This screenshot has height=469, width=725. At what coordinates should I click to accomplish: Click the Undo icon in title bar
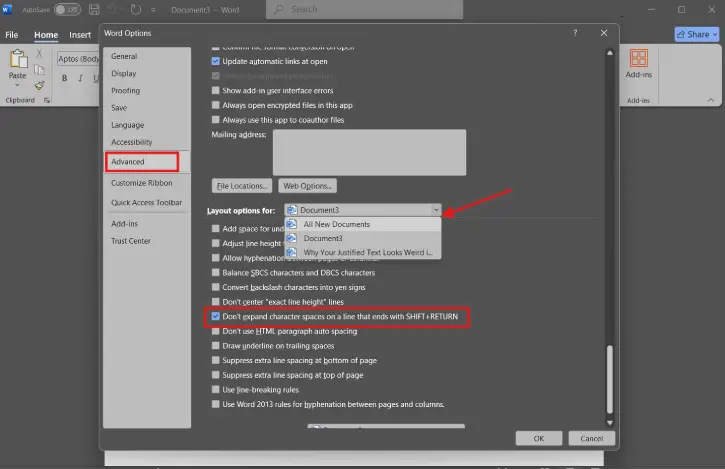click(112, 9)
